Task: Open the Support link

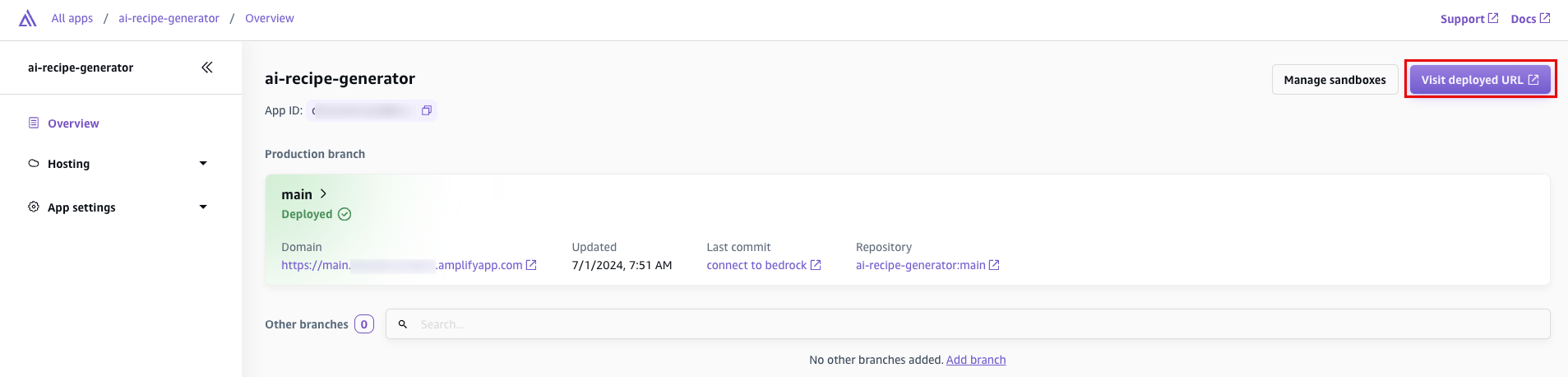Action: [1469, 19]
